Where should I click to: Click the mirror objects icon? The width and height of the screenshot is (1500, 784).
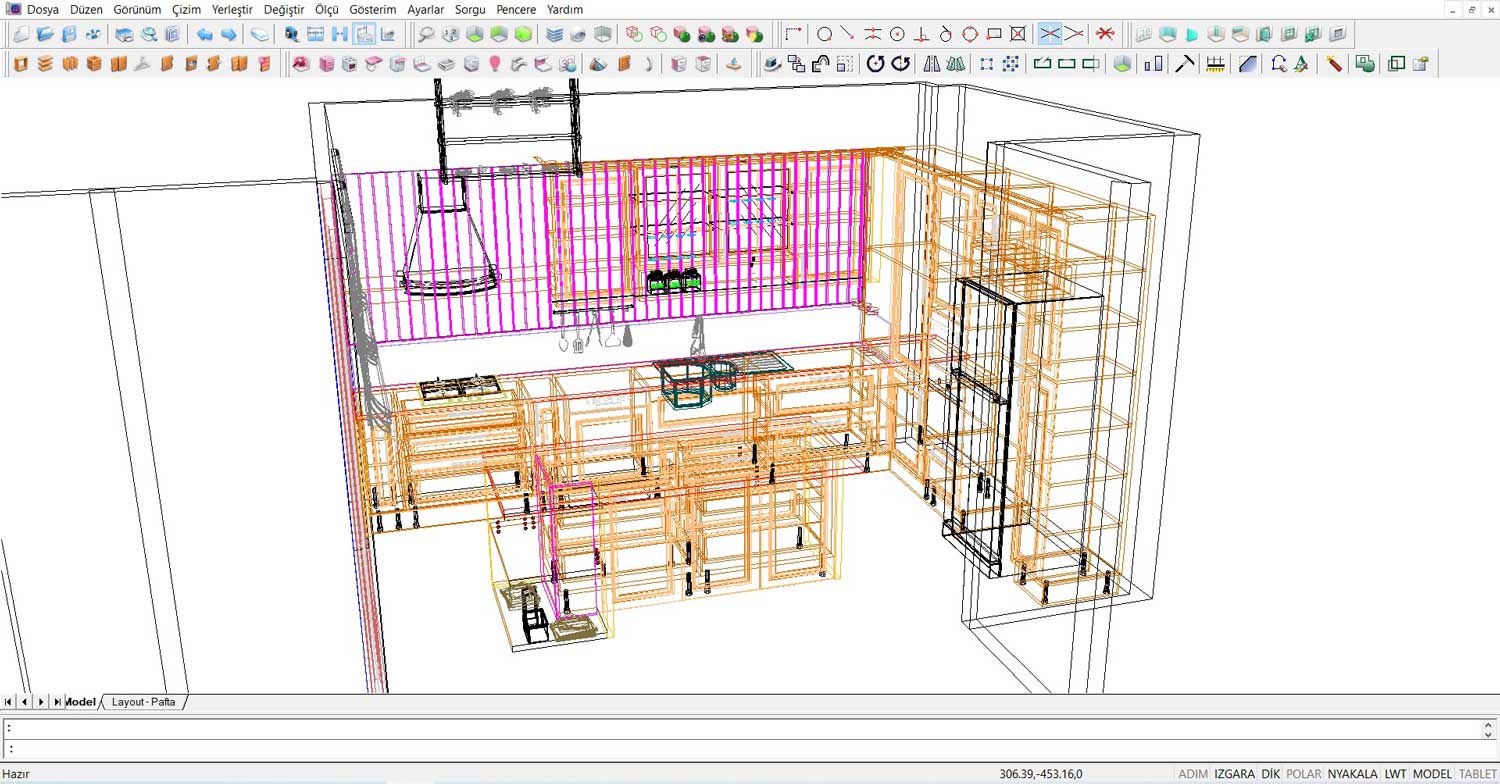click(932, 64)
